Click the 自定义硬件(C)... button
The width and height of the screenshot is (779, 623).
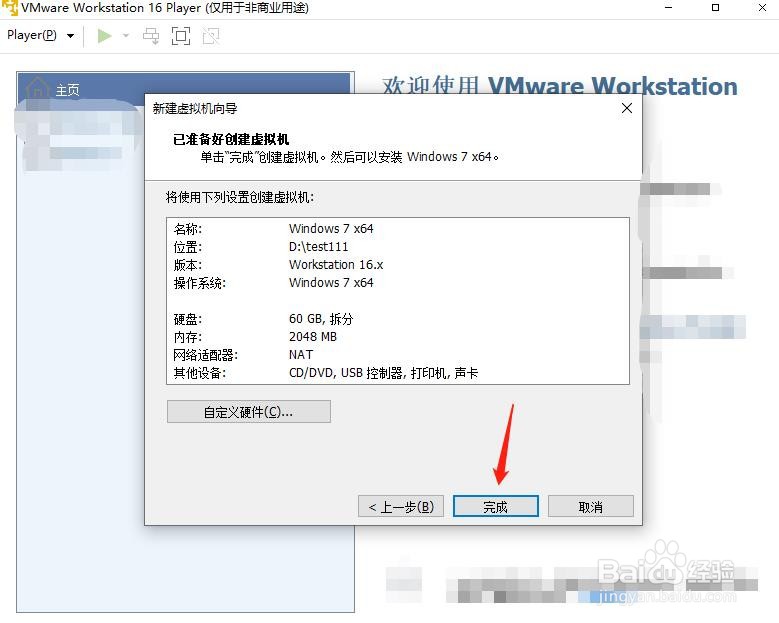(249, 412)
